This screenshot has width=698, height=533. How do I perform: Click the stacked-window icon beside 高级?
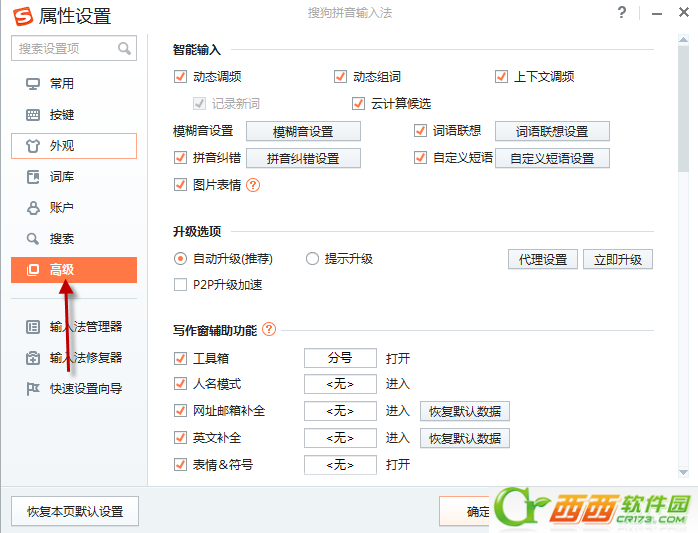32,270
